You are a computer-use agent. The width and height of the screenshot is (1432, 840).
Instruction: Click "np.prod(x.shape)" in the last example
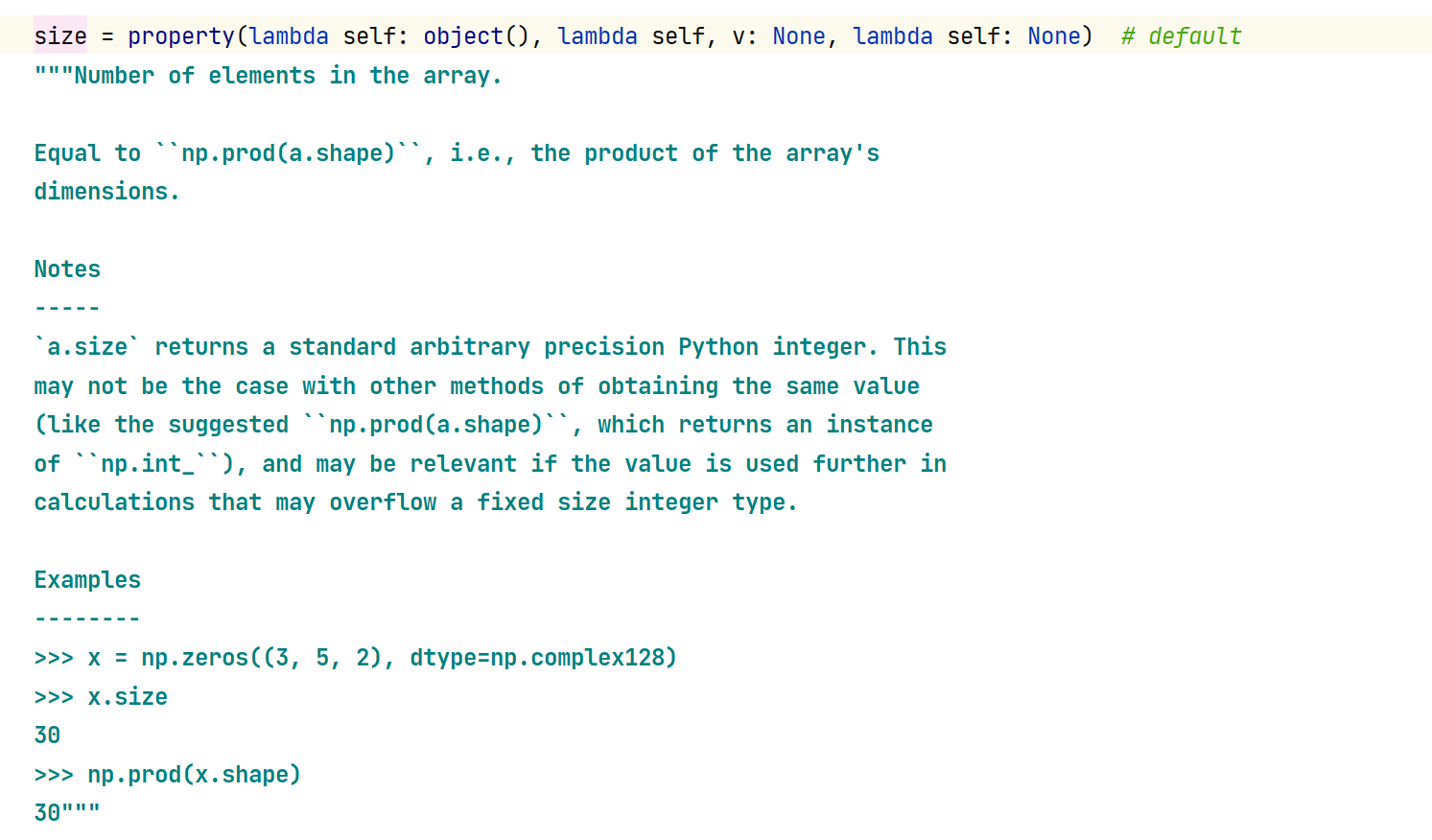(194, 775)
